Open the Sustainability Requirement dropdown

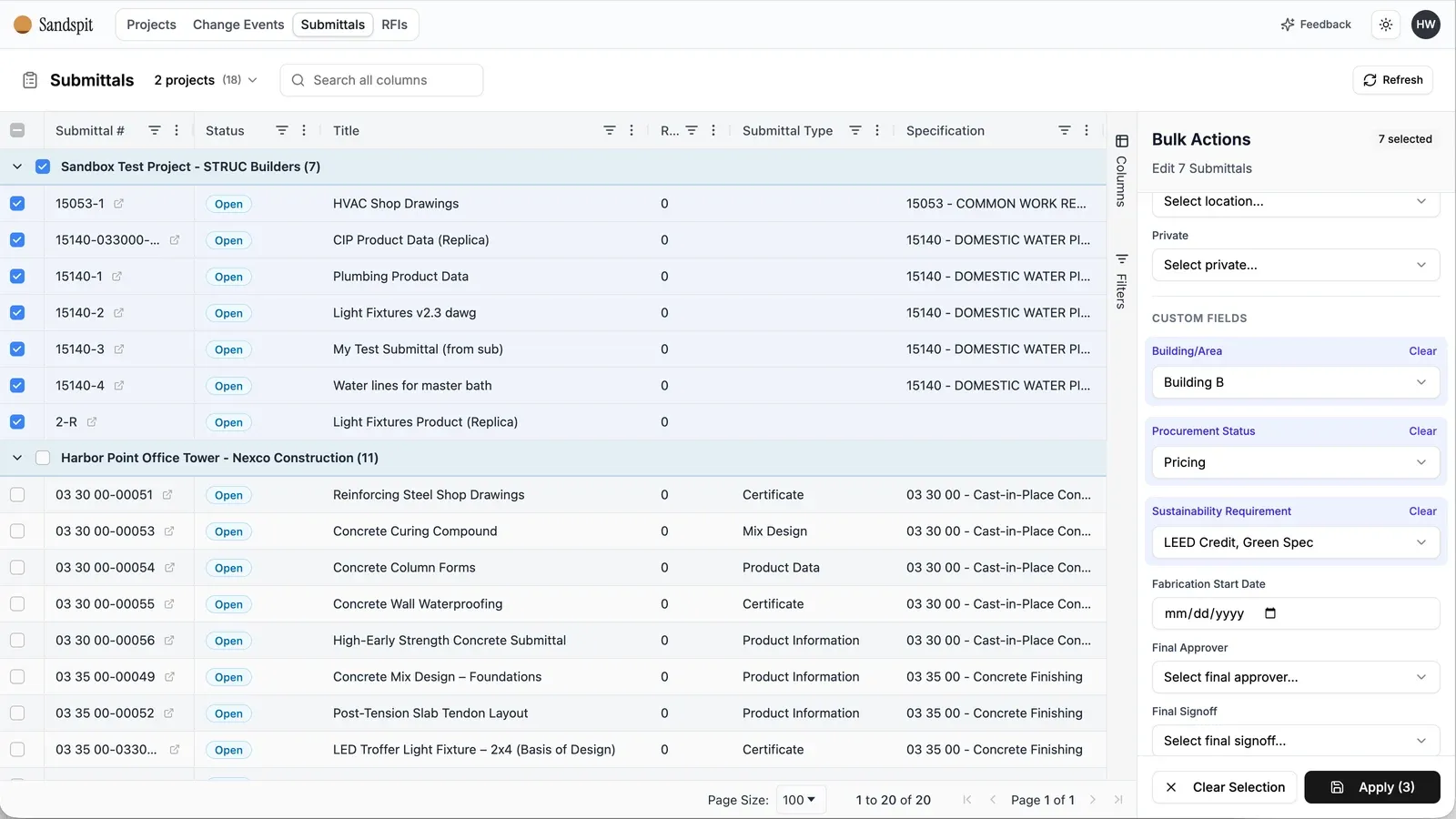1296,542
